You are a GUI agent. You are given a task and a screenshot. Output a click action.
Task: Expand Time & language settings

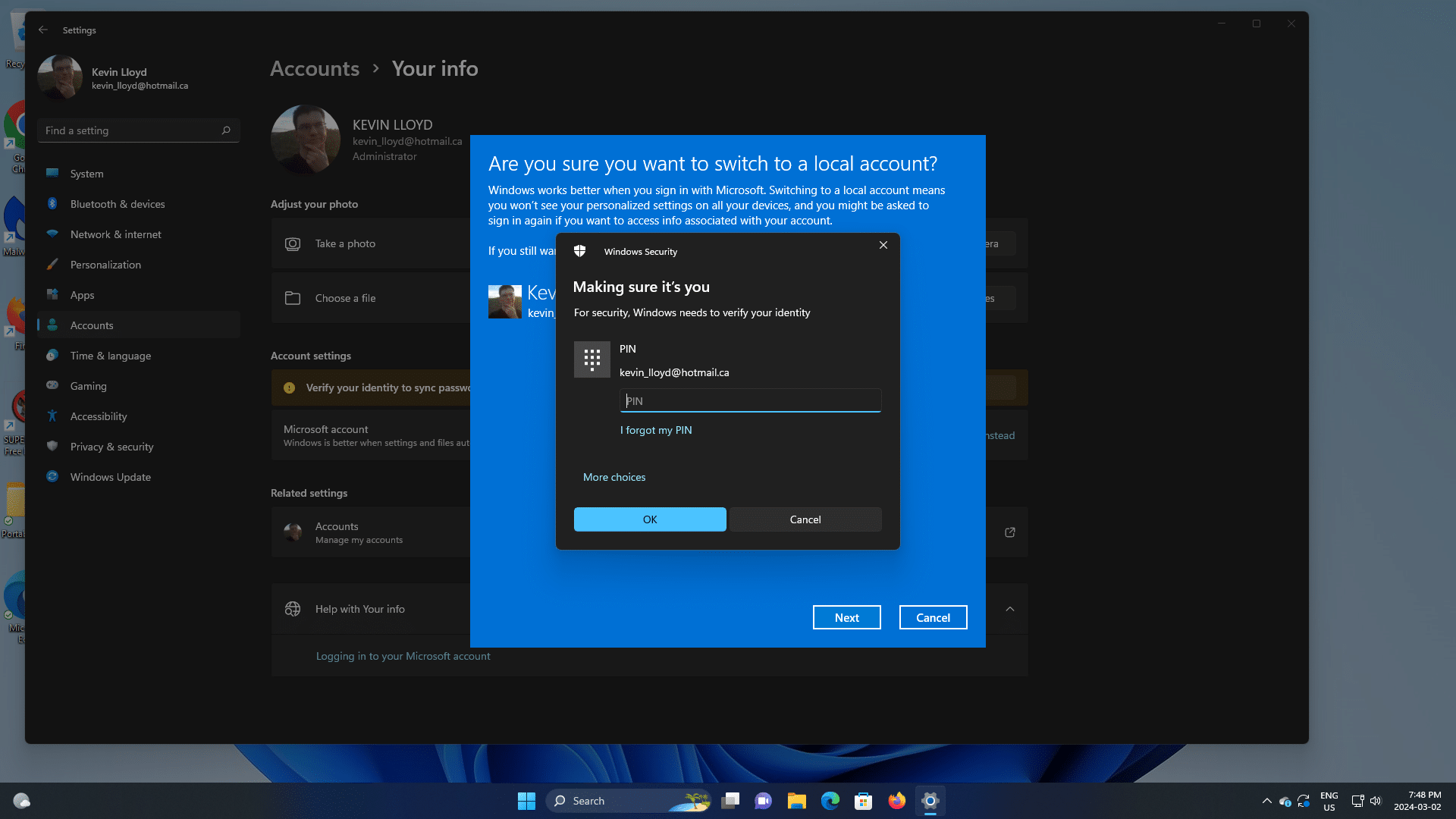pos(111,355)
